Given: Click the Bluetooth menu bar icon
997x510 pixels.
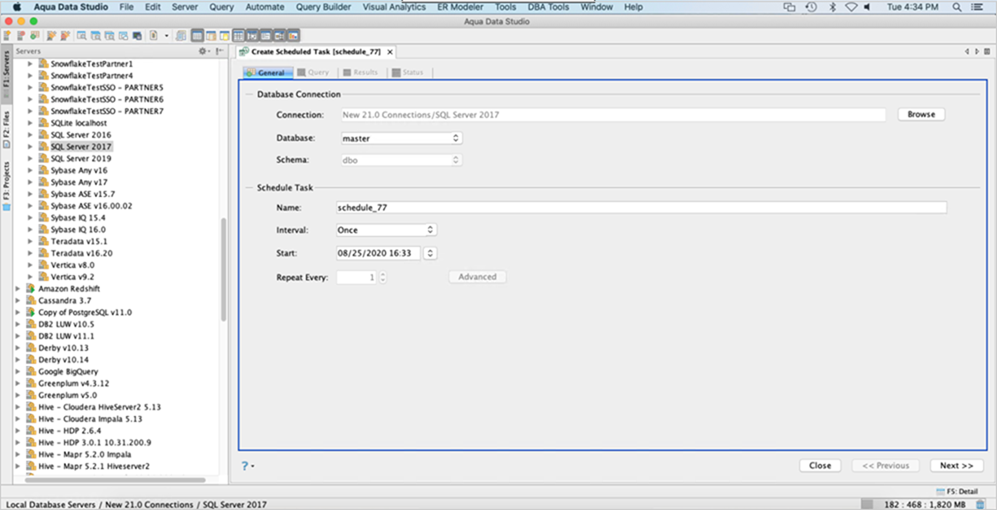Looking at the screenshot, I should [x=832, y=7].
